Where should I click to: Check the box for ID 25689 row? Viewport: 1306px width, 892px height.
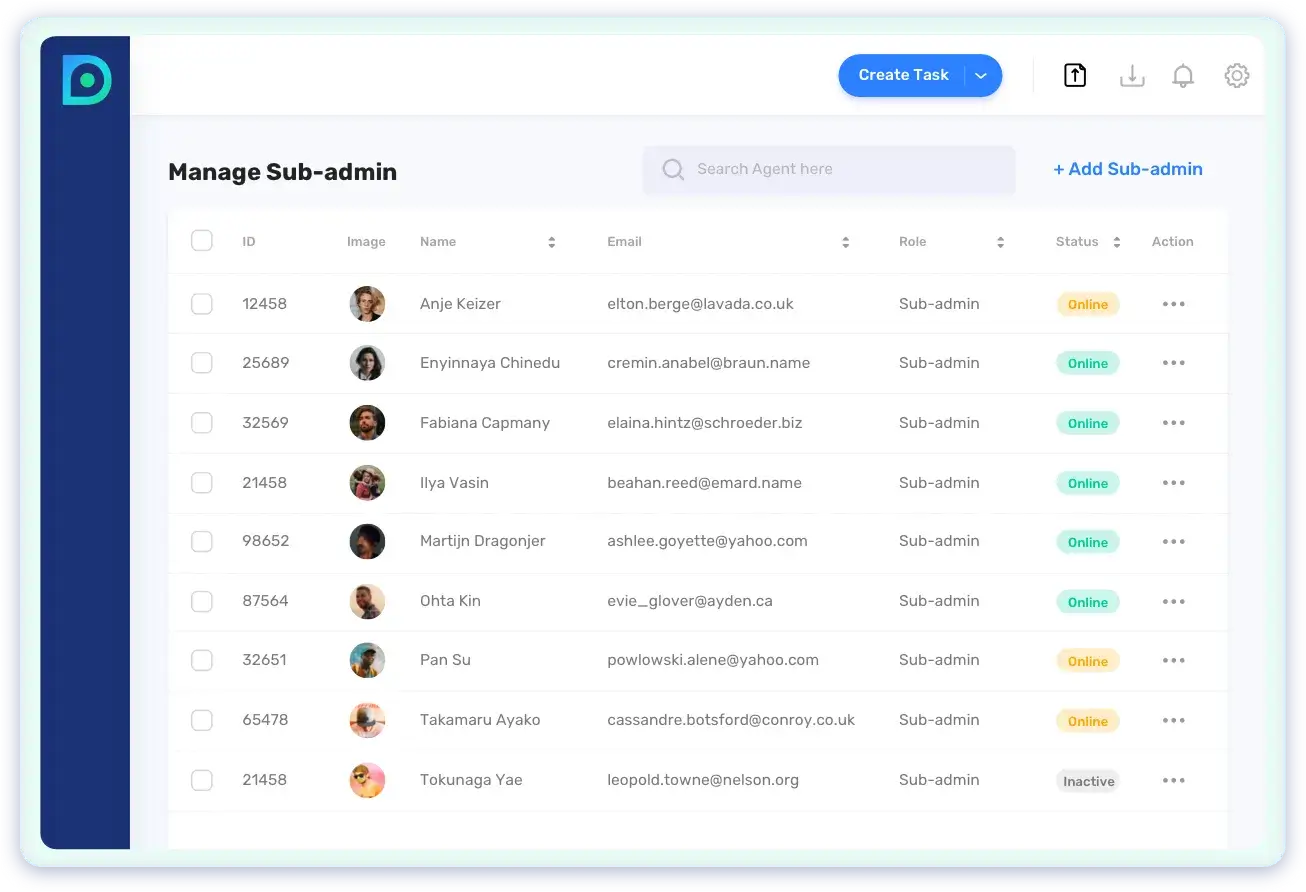coord(202,363)
